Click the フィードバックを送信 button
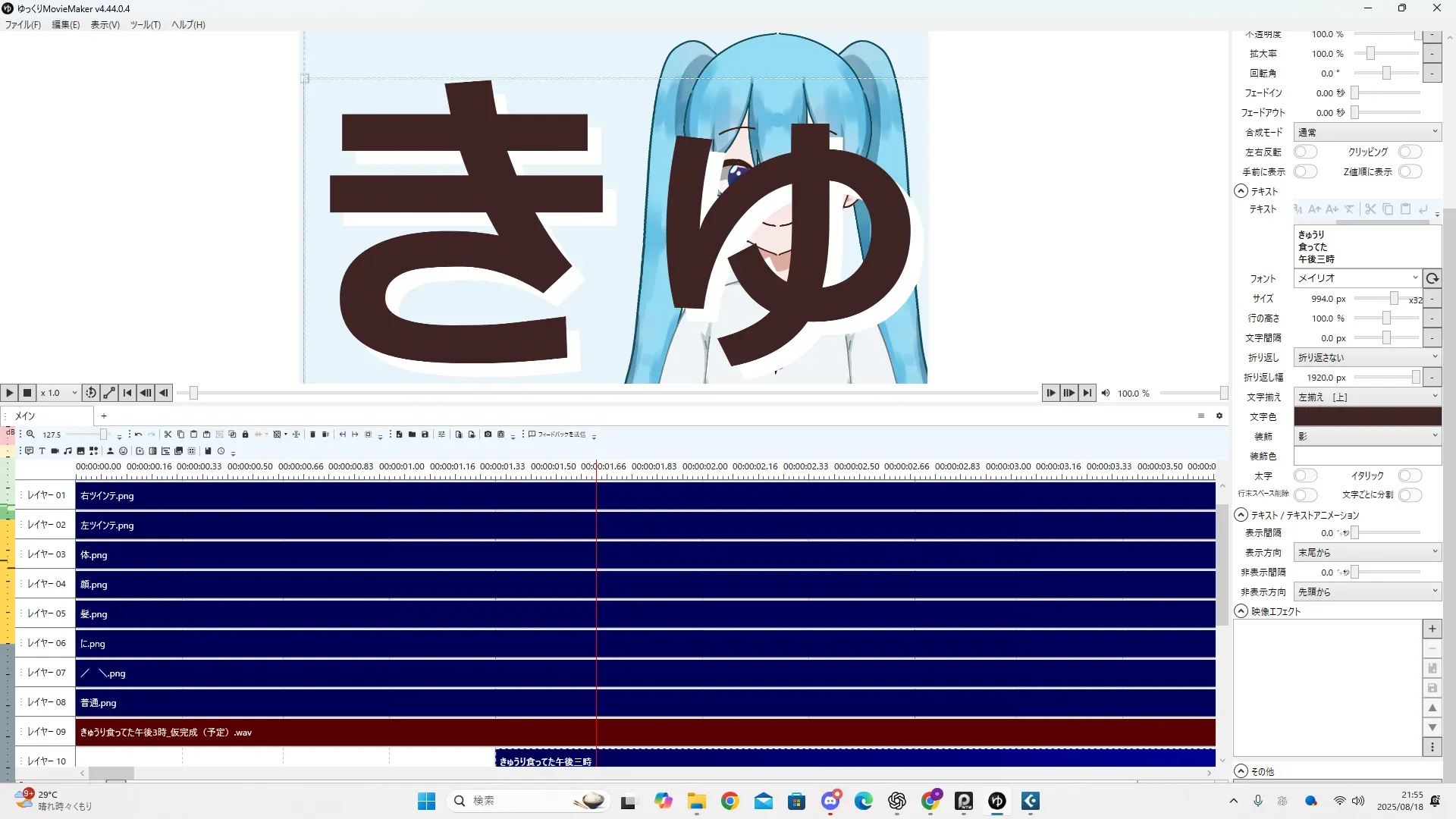Viewport: 1456px width, 819px height. pyautogui.click(x=557, y=435)
